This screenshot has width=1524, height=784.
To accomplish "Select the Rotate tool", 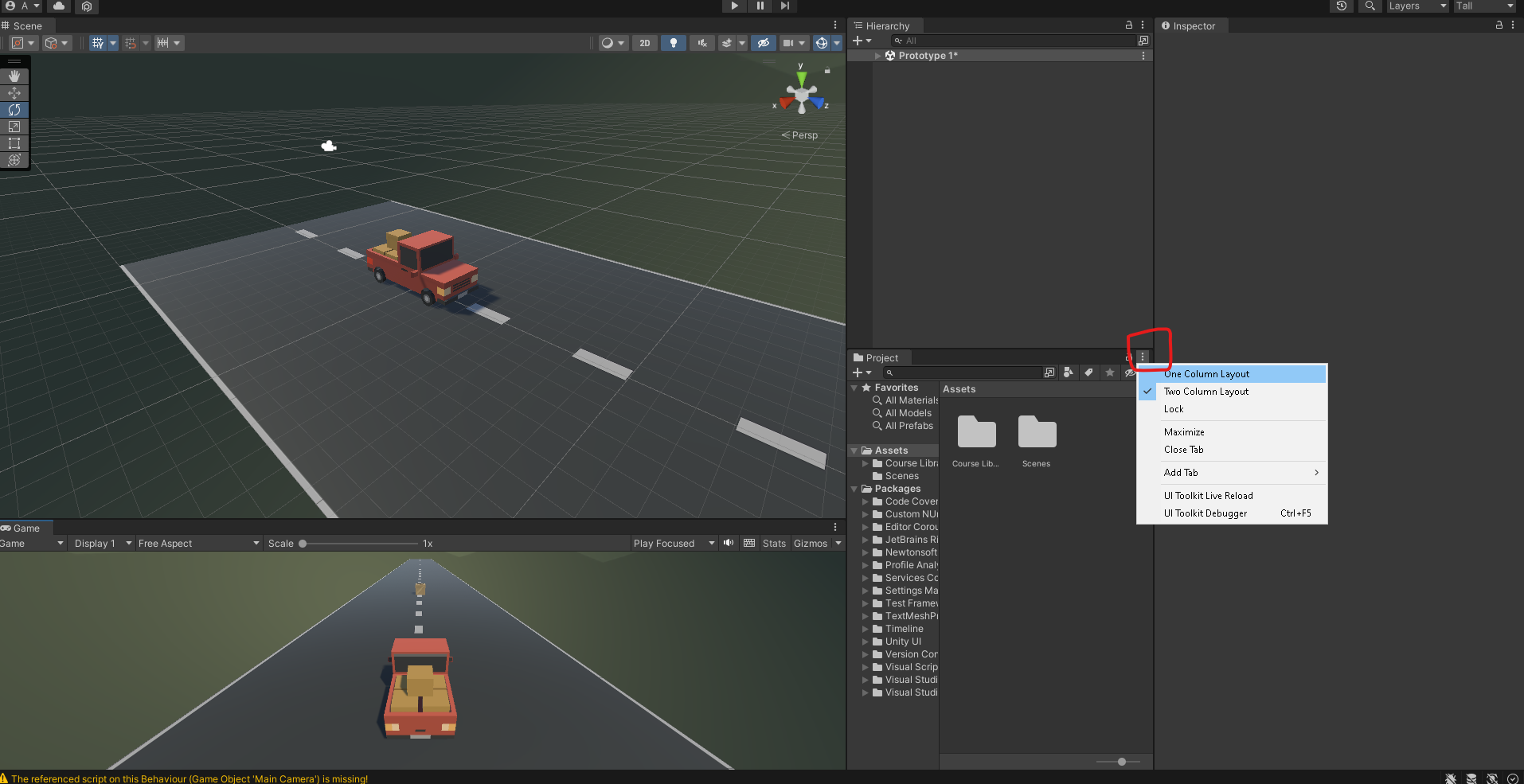I will click(x=14, y=110).
